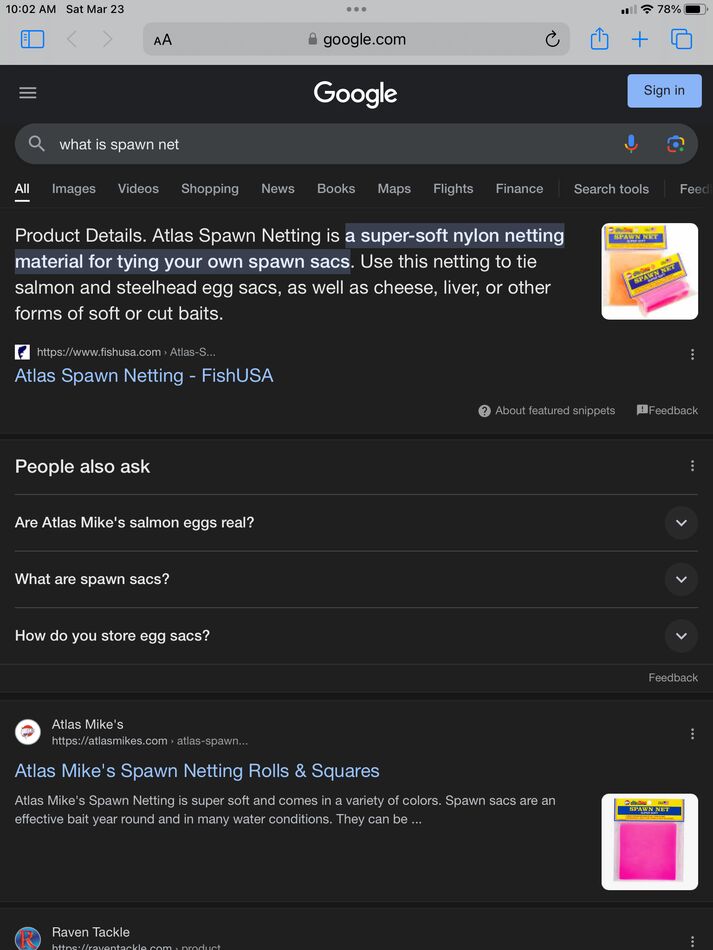The image size is (713, 950).
Task: Click the Sign in button
Action: [x=664, y=90]
